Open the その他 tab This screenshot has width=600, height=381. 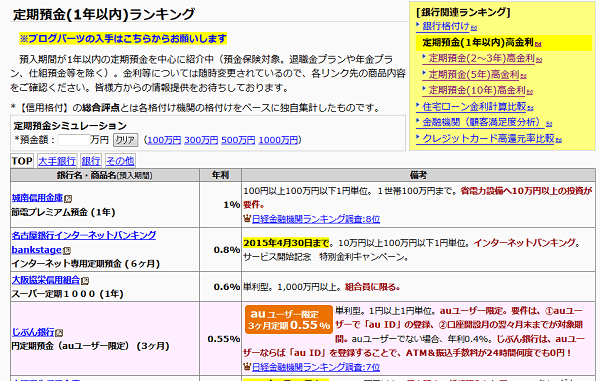120,161
